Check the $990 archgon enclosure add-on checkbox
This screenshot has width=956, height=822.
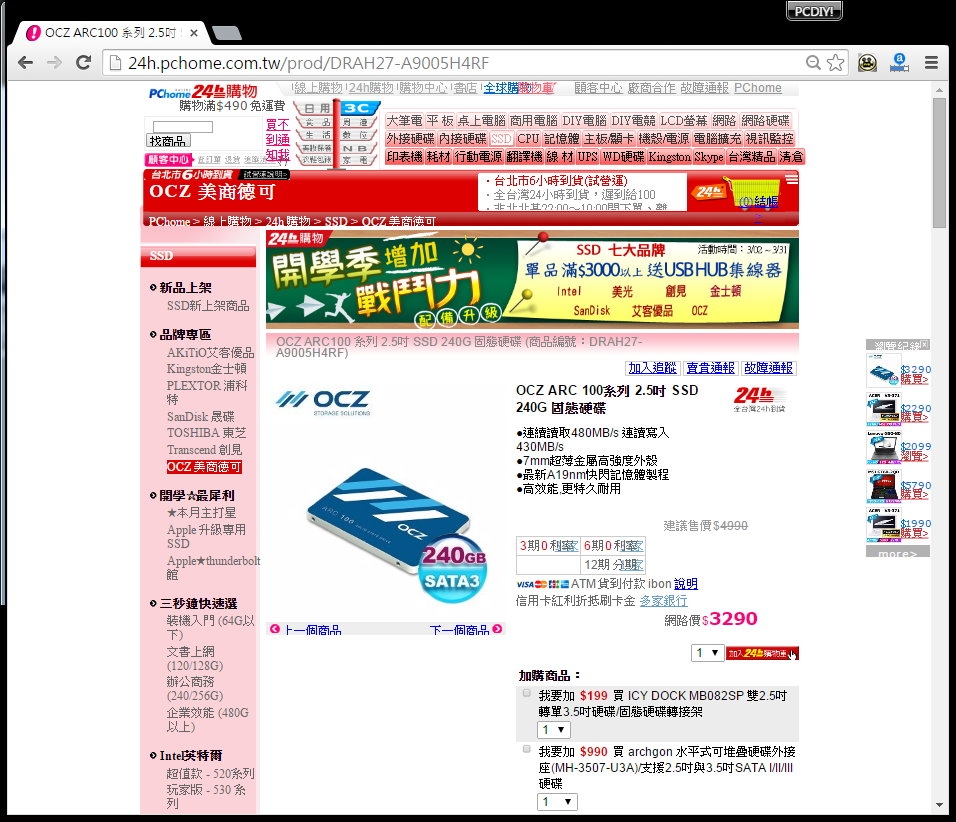tap(527, 749)
